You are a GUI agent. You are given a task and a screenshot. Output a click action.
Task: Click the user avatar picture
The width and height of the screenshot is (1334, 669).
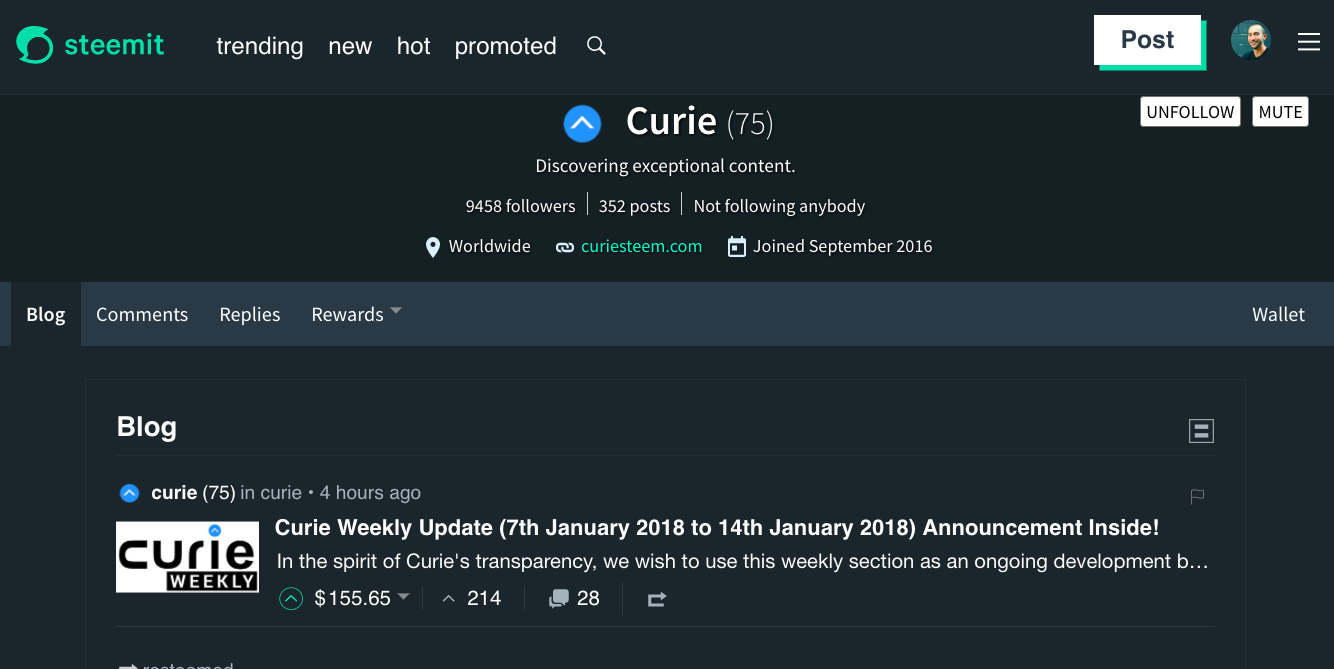[x=1250, y=41]
